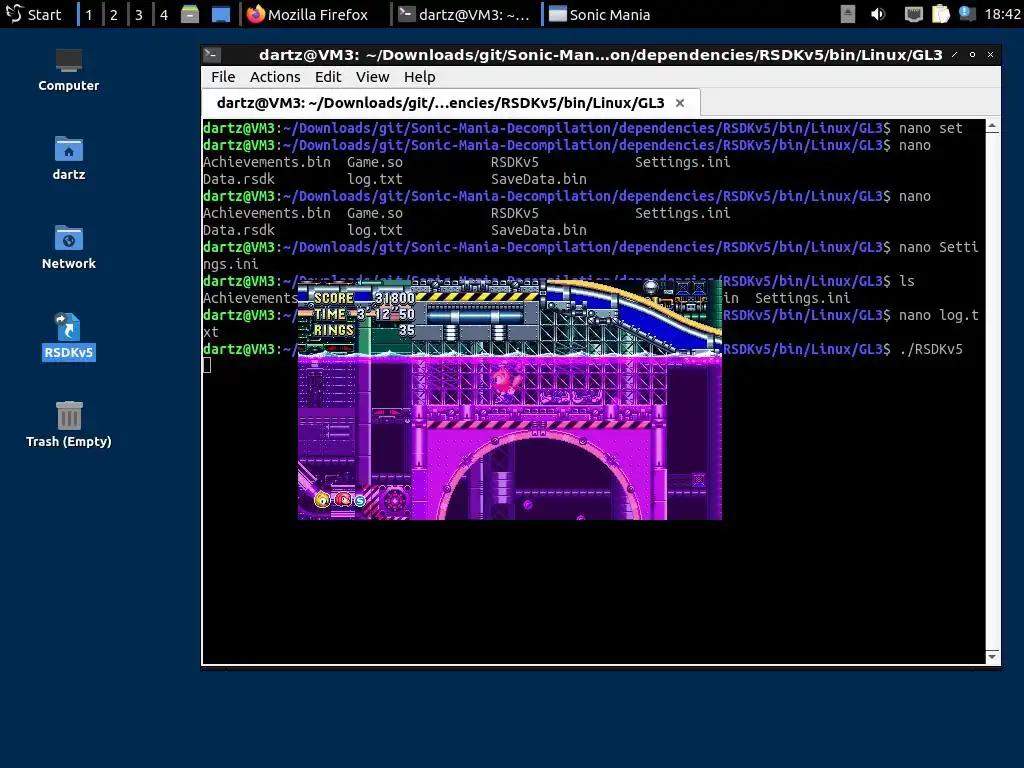
Task: Open the terminal View menu
Action: 372,77
